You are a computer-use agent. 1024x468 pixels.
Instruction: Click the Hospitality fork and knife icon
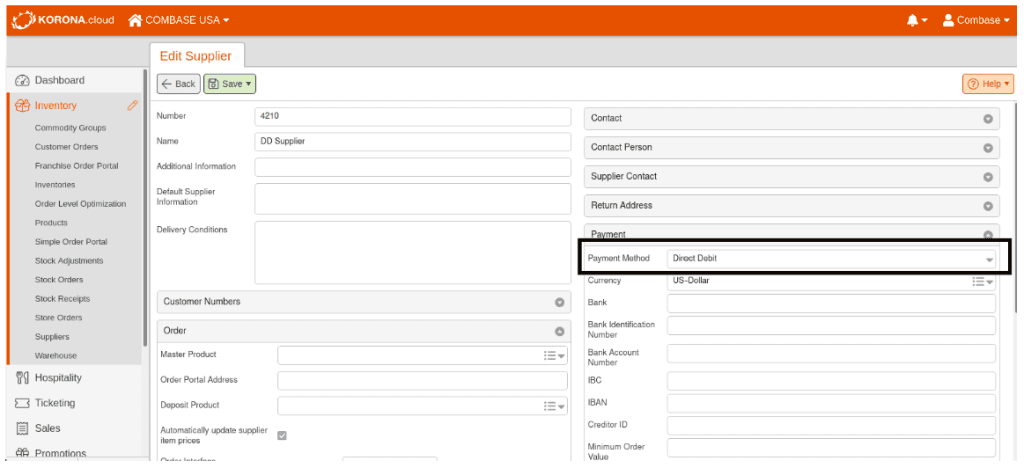click(x=22, y=378)
